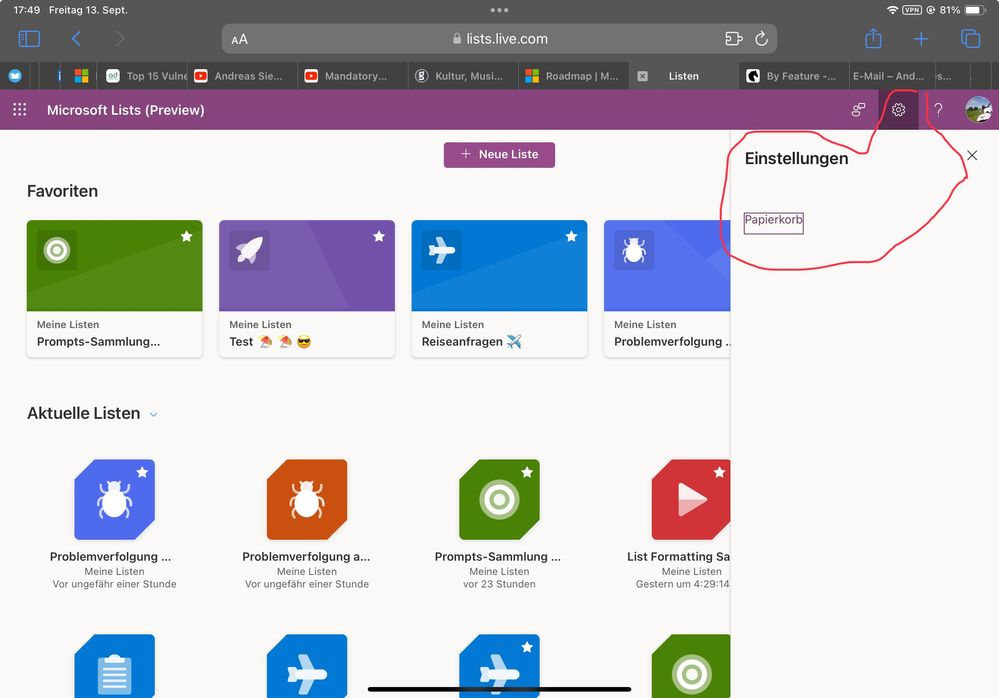Toggle the star on the blue bug tile
This screenshot has height=698, width=999.
click(x=142, y=472)
